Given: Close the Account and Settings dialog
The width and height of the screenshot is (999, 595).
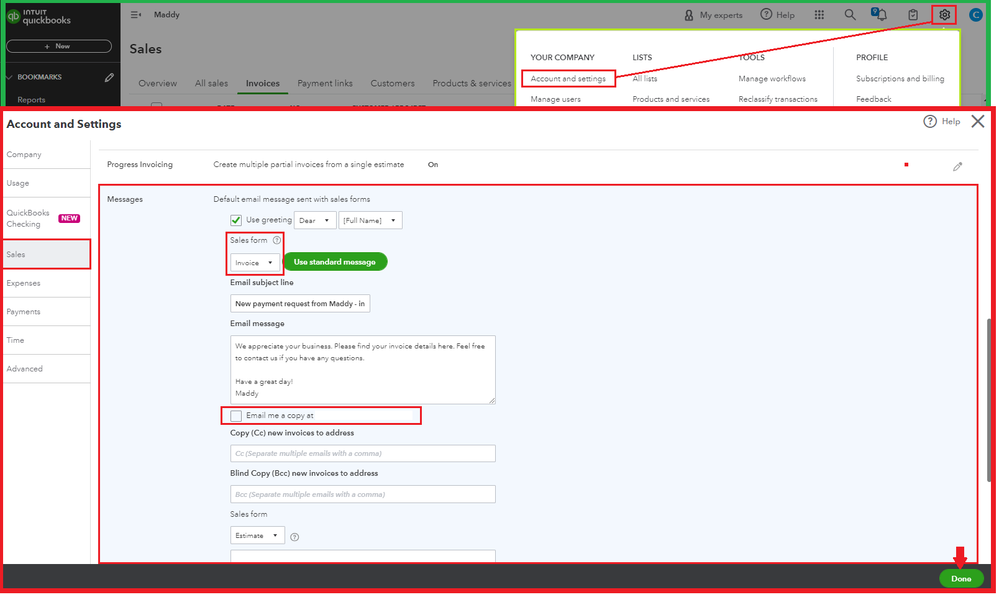Looking at the screenshot, I should point(978,121).
